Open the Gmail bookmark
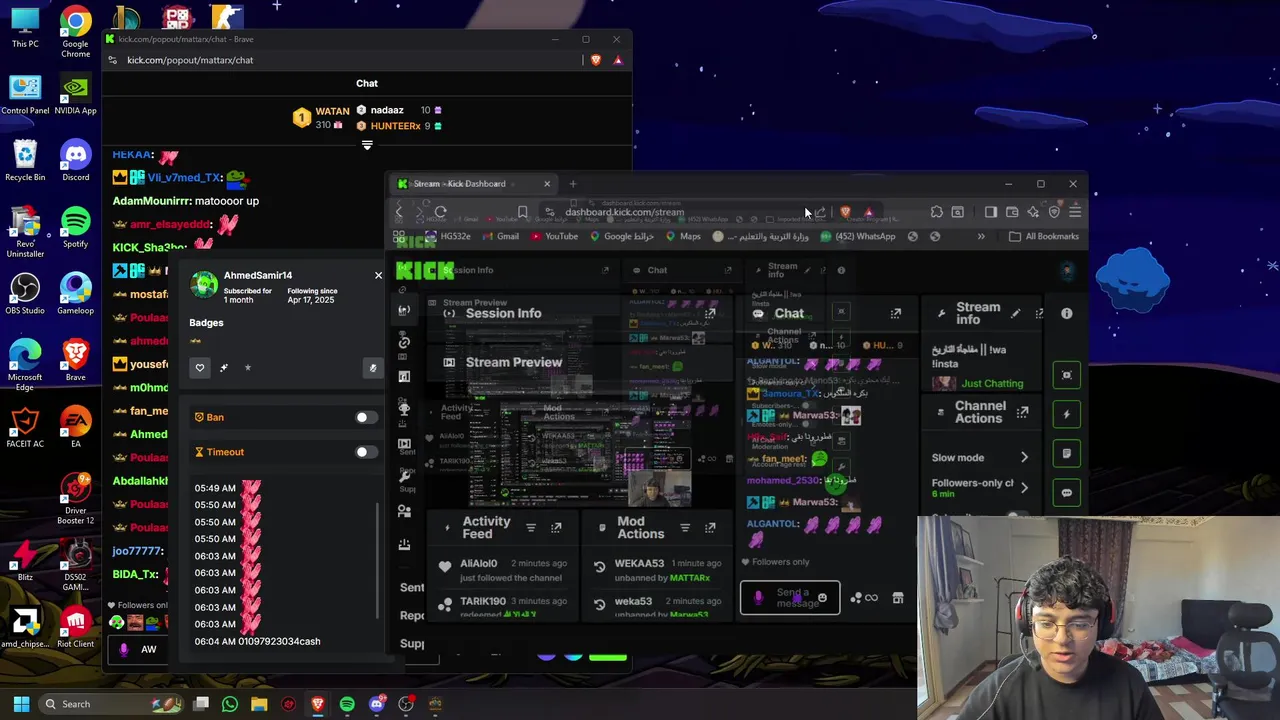This screenshot has height=720, width=1280. tap(500, 237)
